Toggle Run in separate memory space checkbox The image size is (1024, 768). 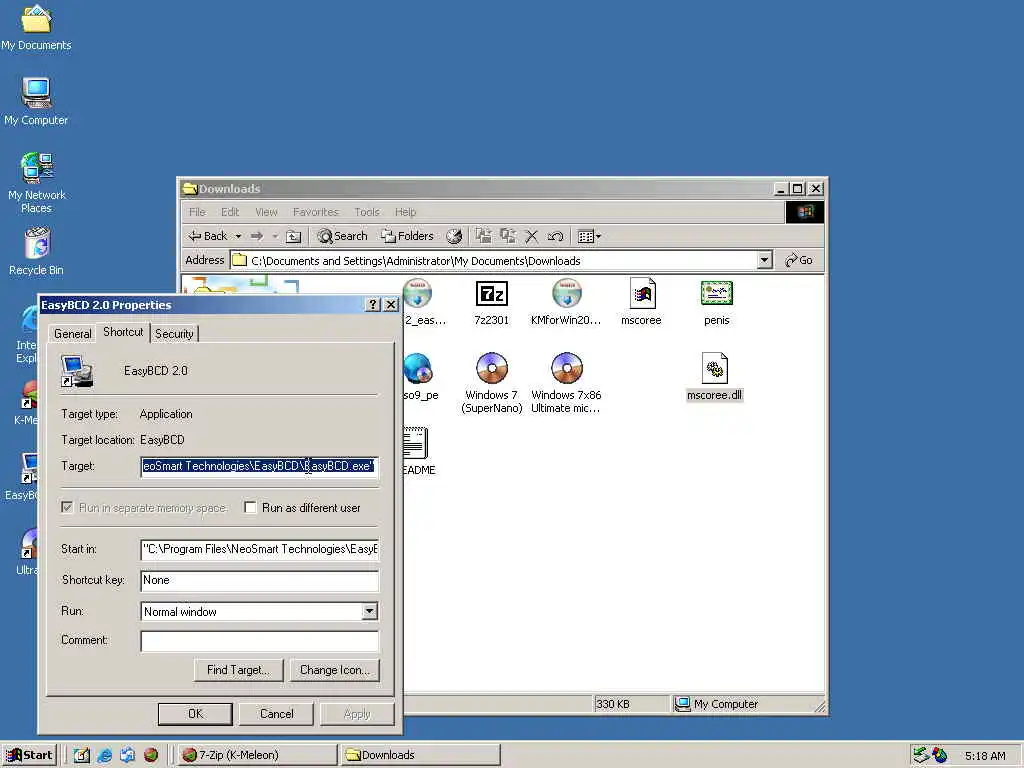click(67, 507)
